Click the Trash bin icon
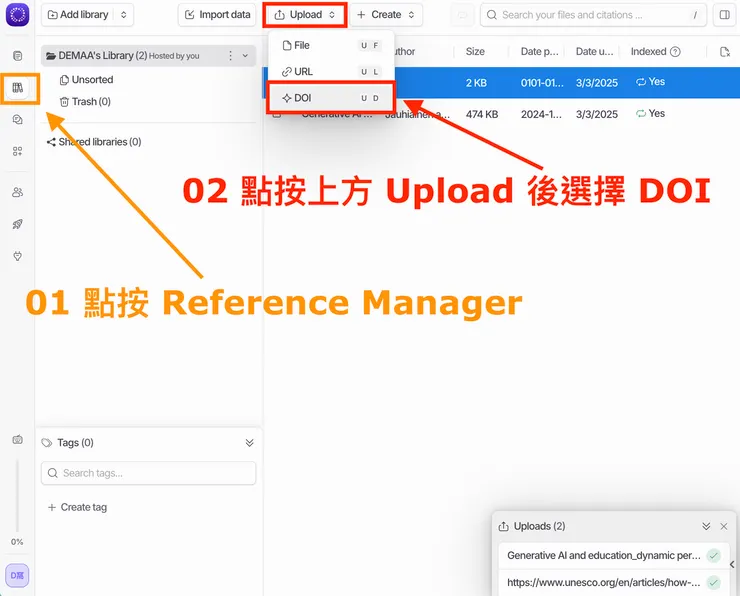The image size is (740, 596). coord(64,101)
